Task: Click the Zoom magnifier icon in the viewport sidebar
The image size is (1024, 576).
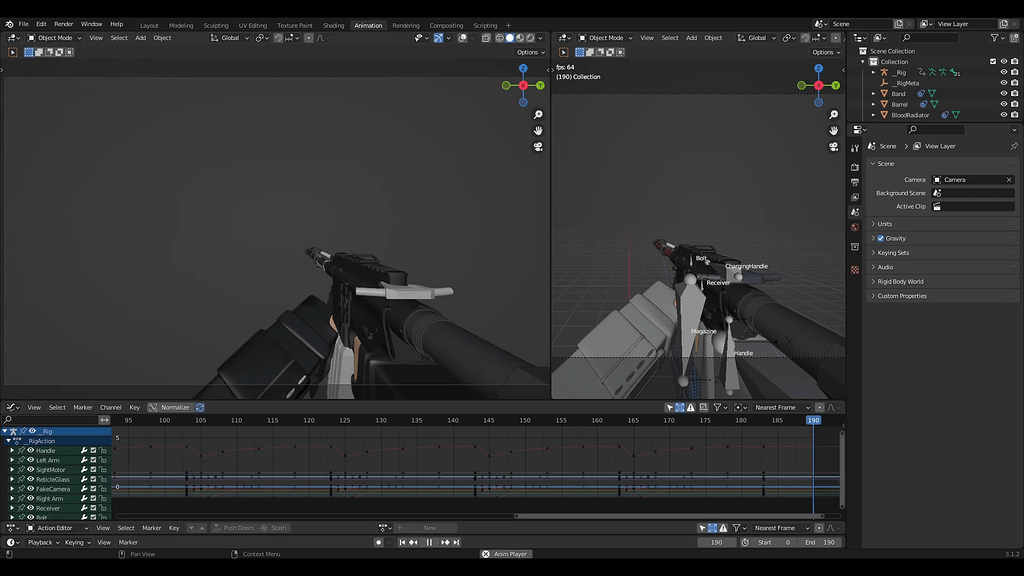Action: point(538,115)
